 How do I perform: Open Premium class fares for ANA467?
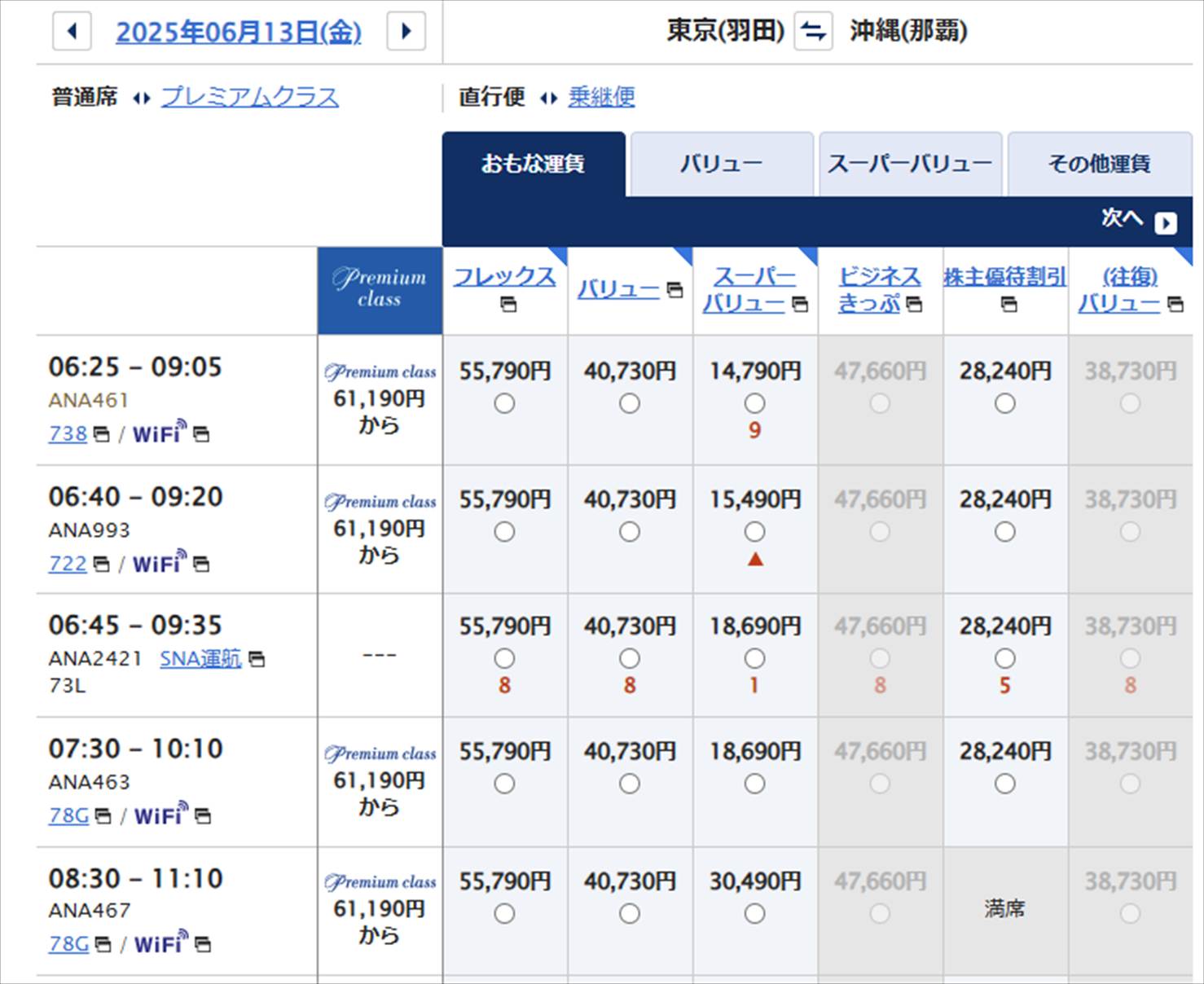click(x=380, y=908)
